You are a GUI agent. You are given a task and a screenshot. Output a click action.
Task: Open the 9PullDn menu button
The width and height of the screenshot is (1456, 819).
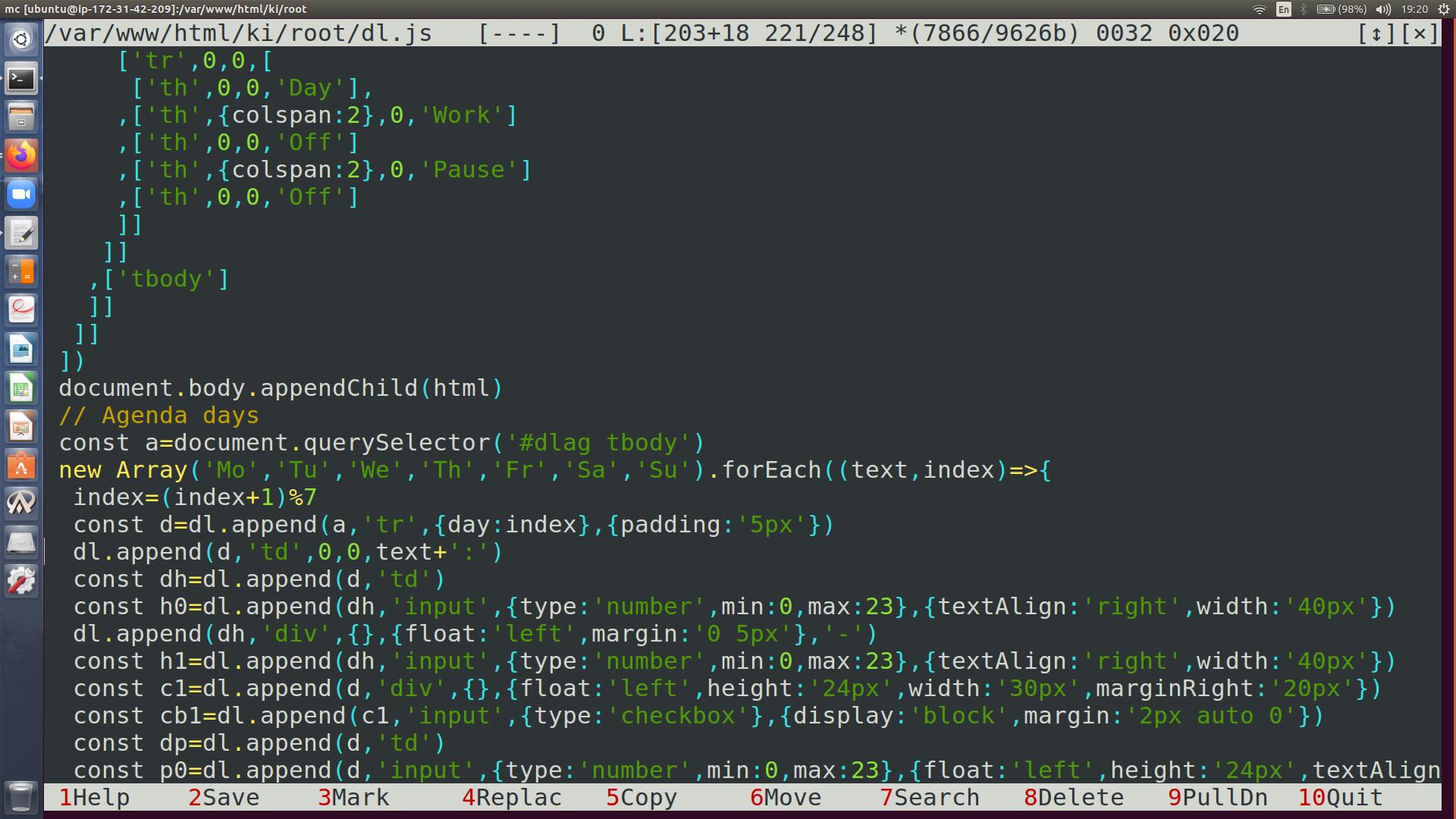coord(1218,798)
